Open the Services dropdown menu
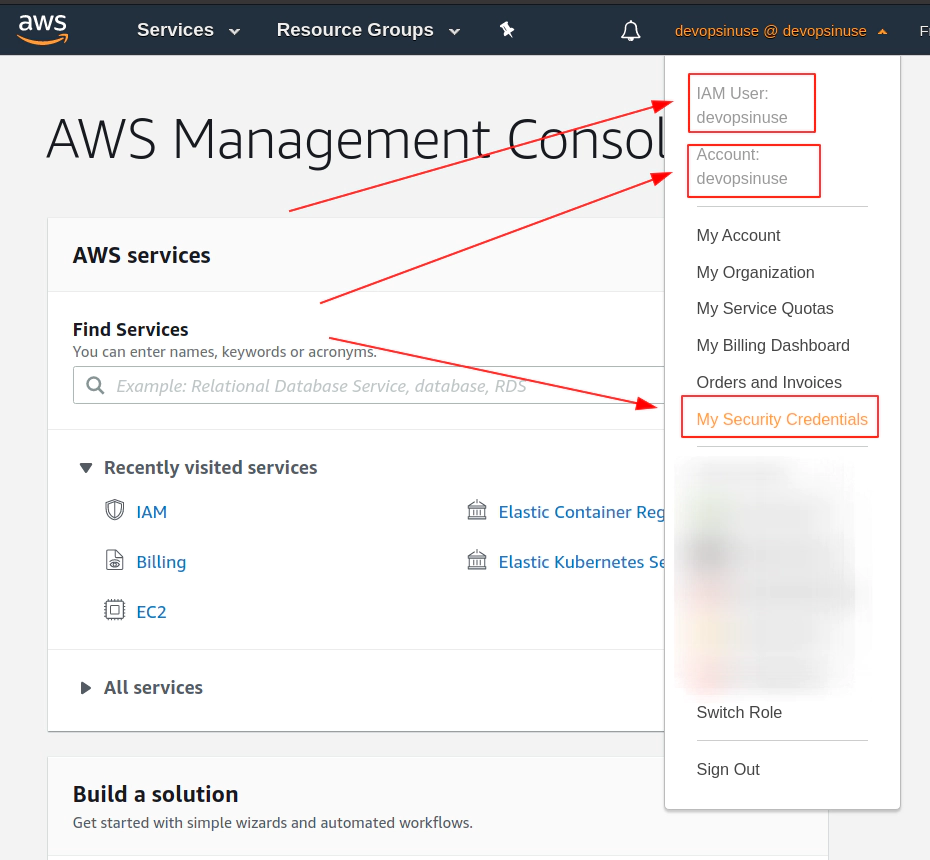930x860 pixels. (188, 30)
